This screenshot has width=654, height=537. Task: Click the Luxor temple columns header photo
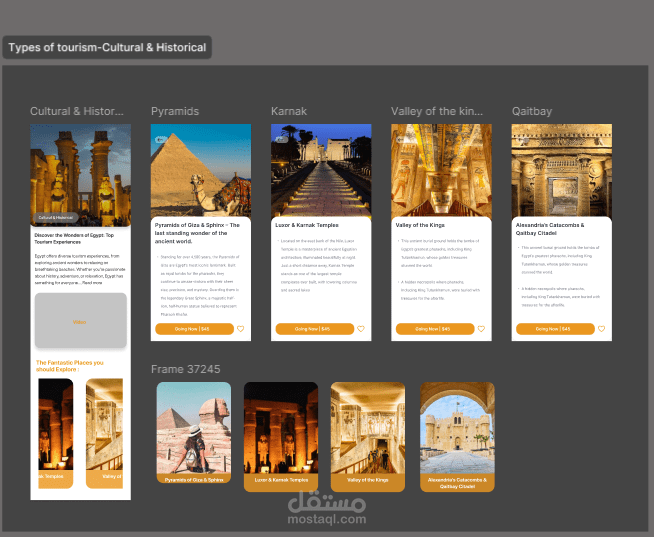[x=80, y=174]
